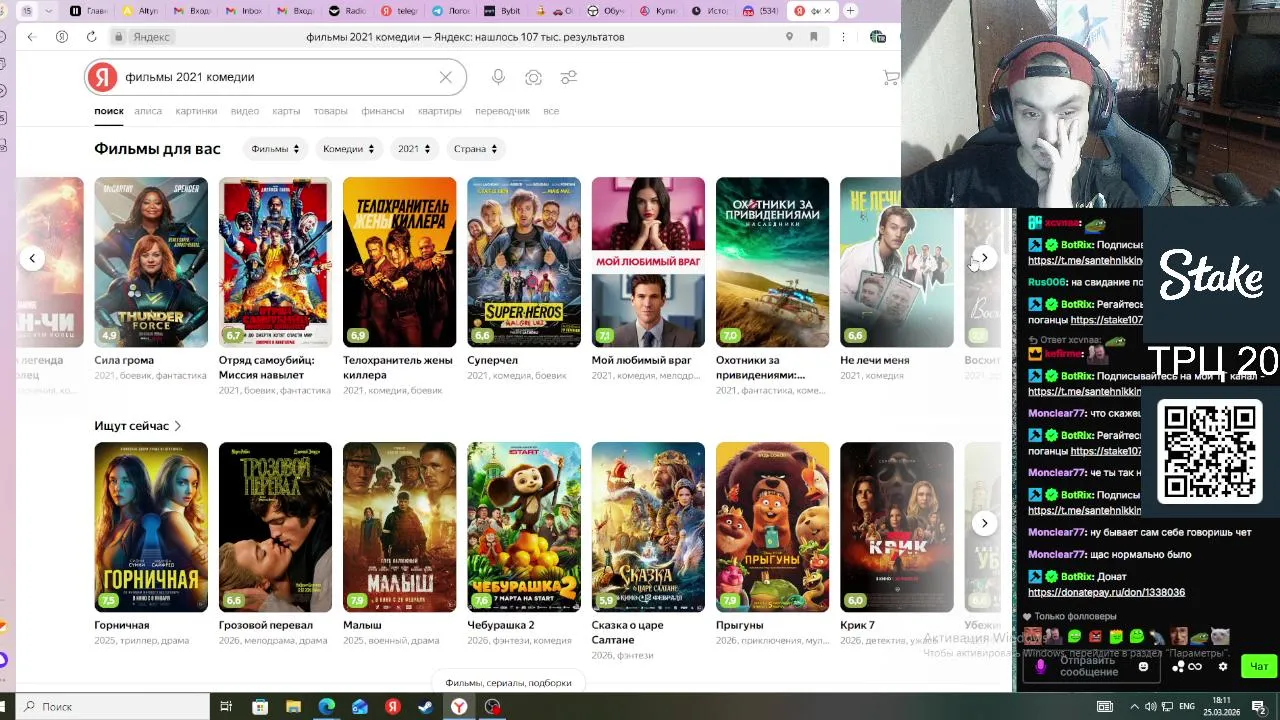Open Телохранитель жены киллера title link
The image size is (1280, 720).
tap(398, 367)
